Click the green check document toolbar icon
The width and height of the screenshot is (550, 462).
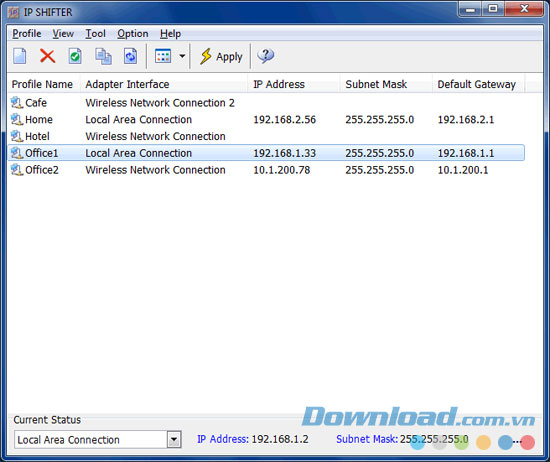coord(75,56)
